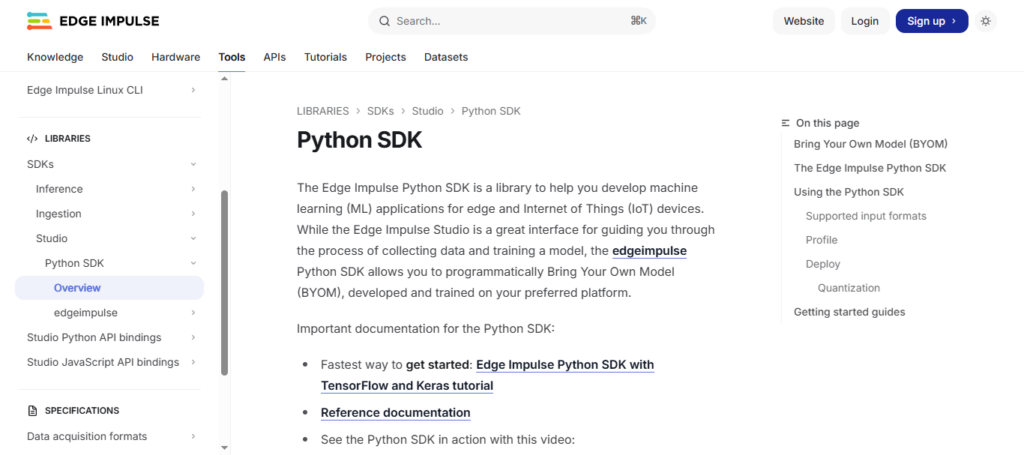Click the sidebar vertical scrollbar thumb

[225, 283]
